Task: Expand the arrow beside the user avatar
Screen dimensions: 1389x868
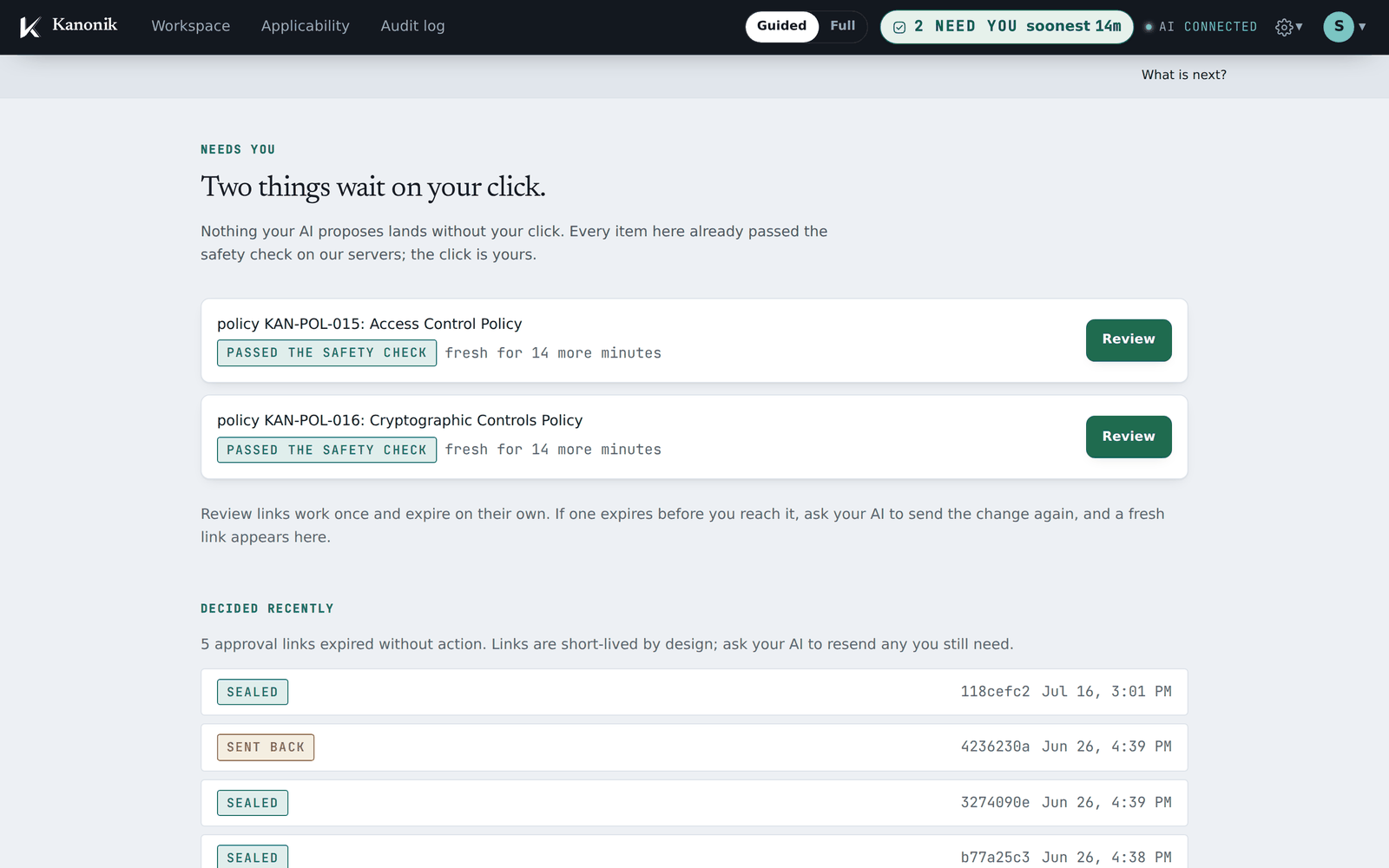Action: point(1362,27)
